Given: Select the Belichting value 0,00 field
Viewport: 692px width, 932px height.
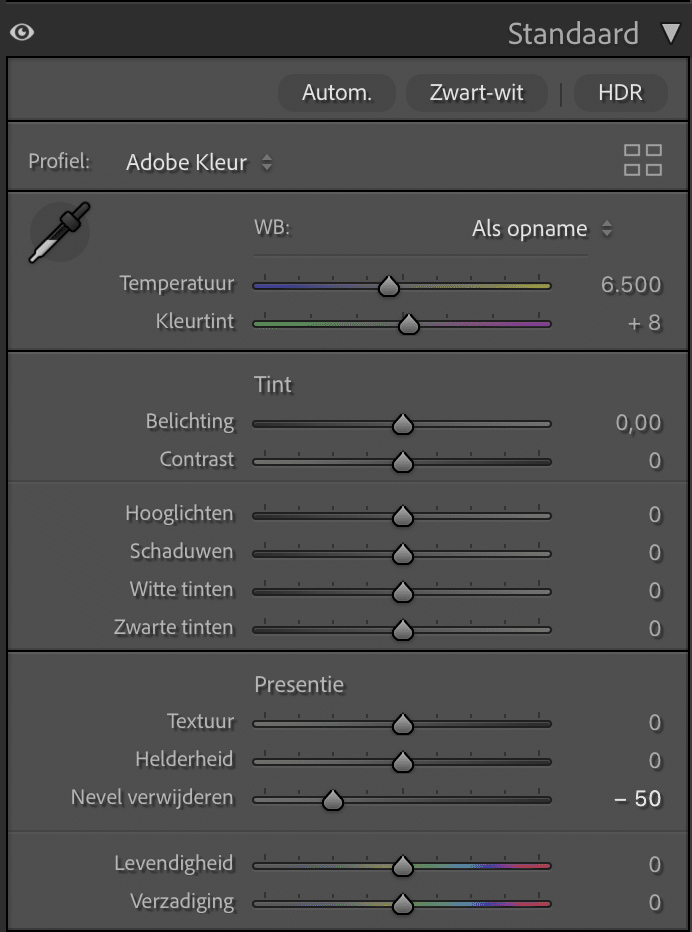Looking at the screenshot, I should coord(638,423).
